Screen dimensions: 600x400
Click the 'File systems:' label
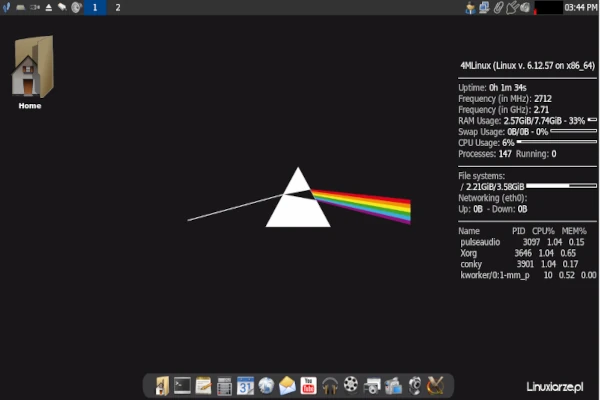click(x=481, y=176)
